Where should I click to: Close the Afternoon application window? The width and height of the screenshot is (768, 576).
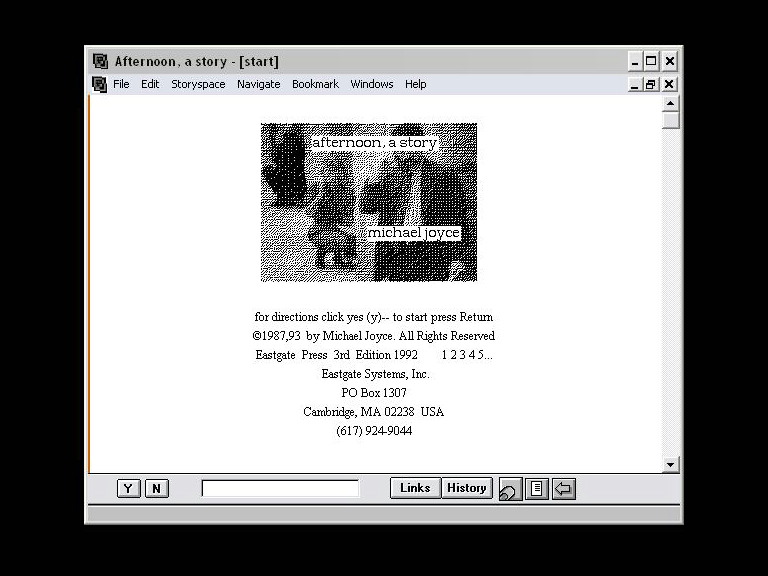pos(670,61)
